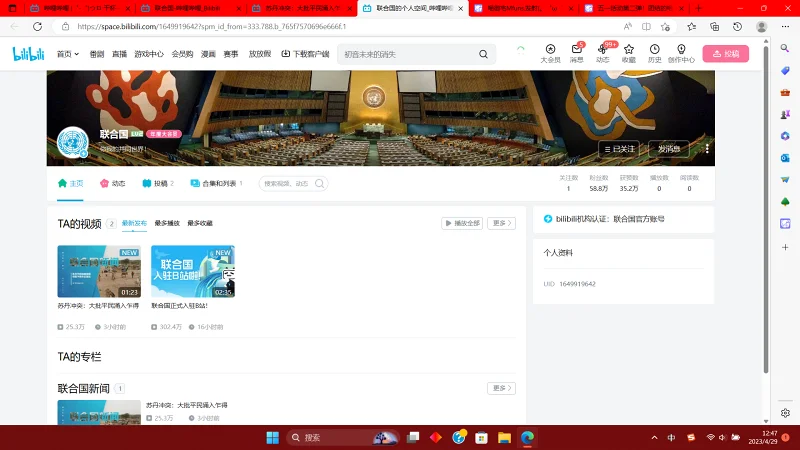Screen dimensions: 800x450
Task: Click the 联合国 profile avatar
Action: pos(72,142)
